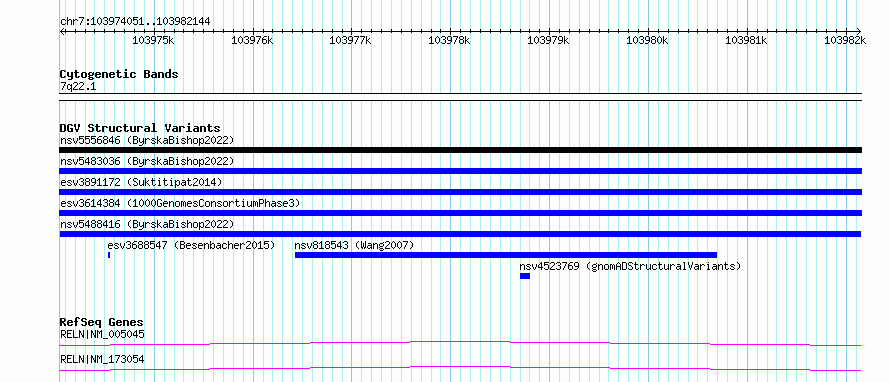This screenshot has width=890, height=382.
Task: Click the esv3891172 (Suktitipat2014) label
Action: [141, 182]
